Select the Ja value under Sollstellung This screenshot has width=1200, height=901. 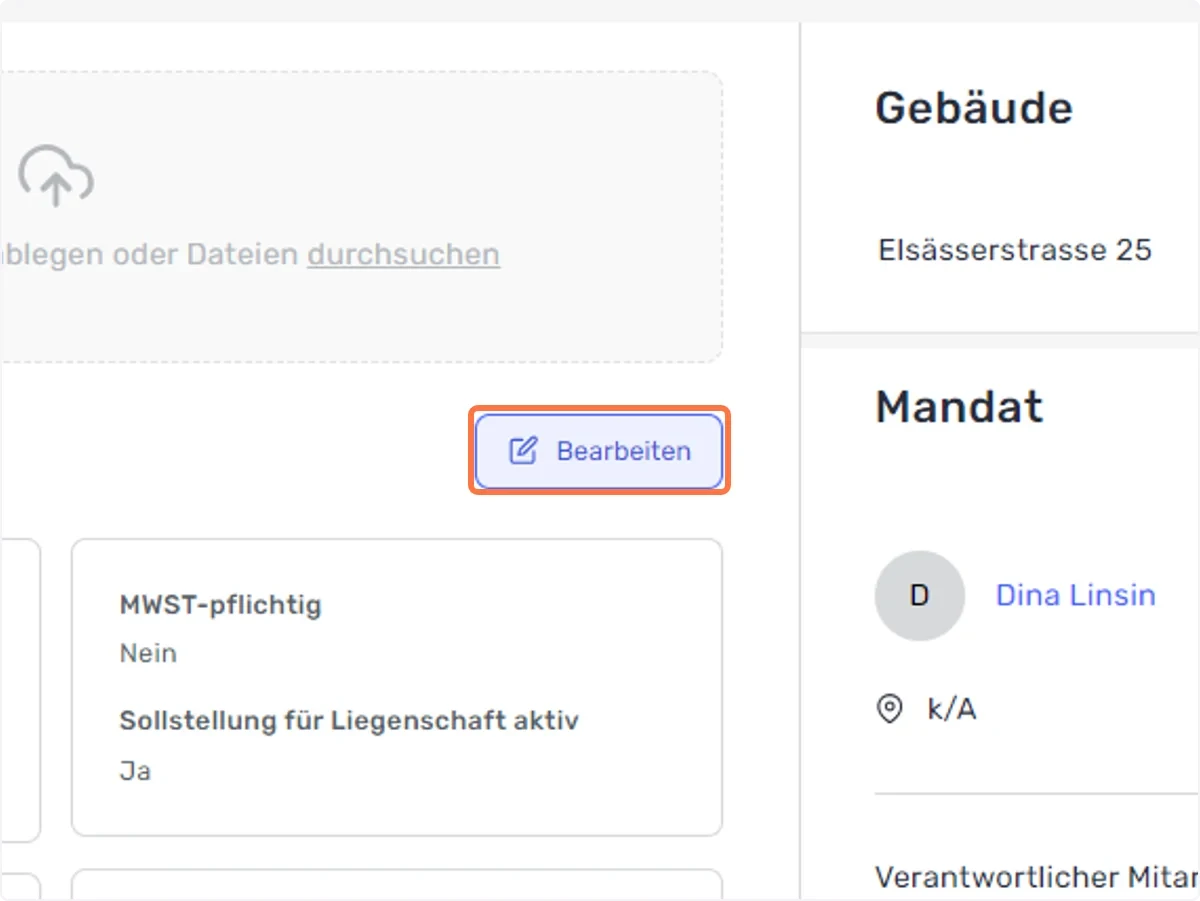click(135, 772)
